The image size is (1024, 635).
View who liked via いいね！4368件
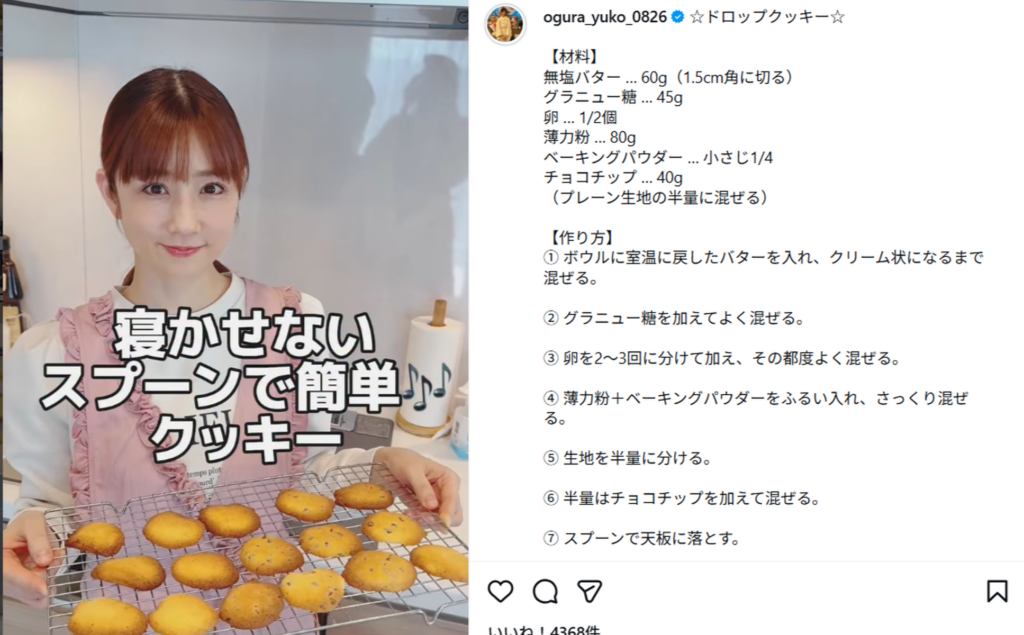pyautogui.click(x=544, y=630)
